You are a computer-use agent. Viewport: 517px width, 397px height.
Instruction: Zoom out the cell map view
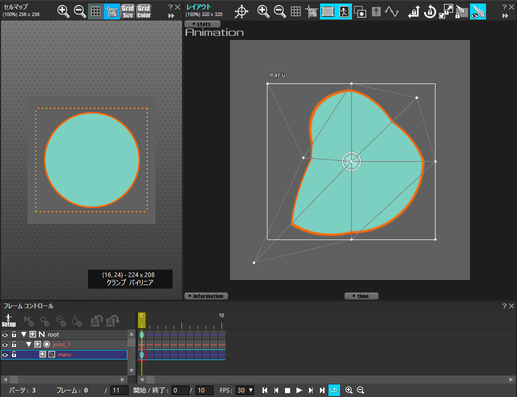coord(79,11)
